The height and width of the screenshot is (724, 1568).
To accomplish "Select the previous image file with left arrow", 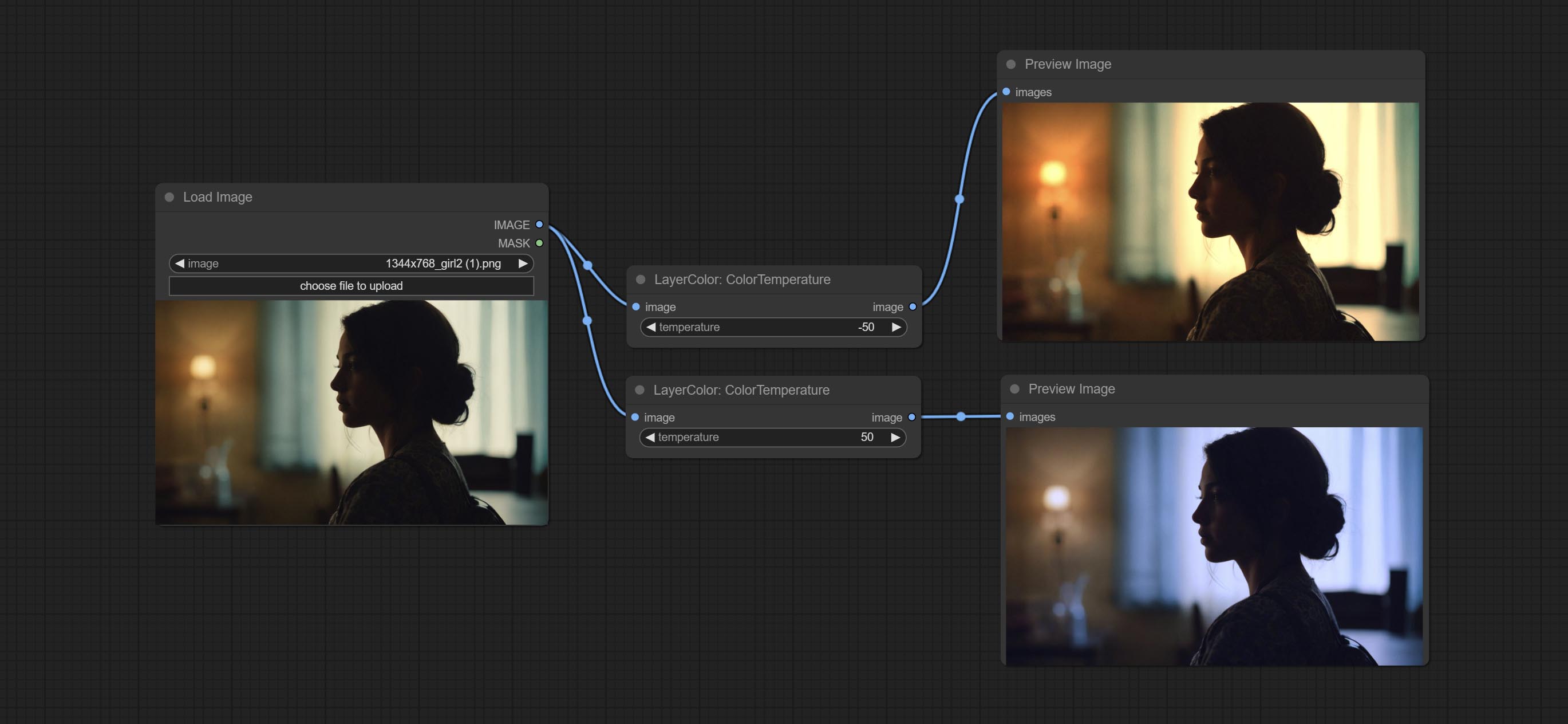I will point(180,263).
